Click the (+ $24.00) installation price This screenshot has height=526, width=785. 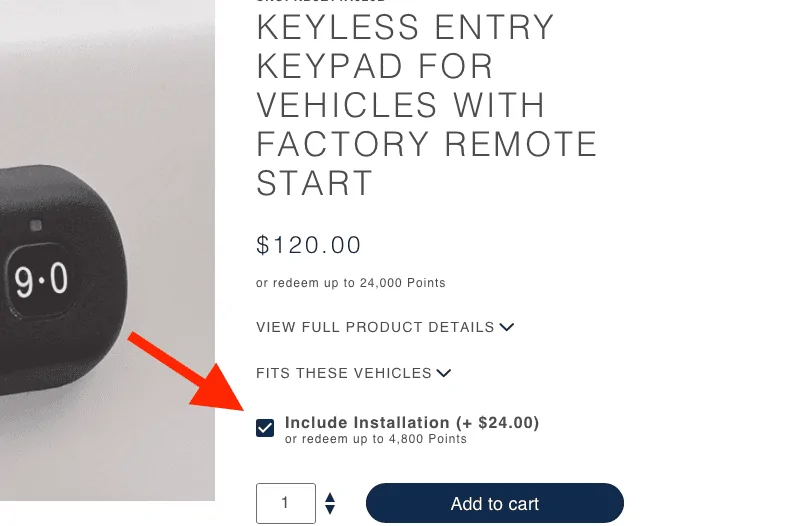[x=497, y=423]
